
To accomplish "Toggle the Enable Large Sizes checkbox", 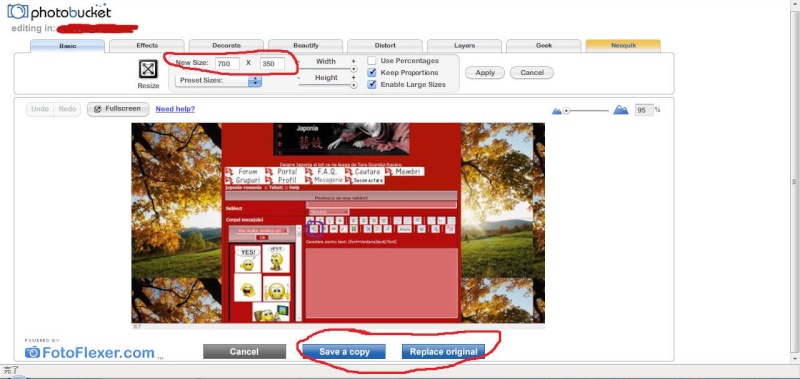I will [x=372, y=84].
